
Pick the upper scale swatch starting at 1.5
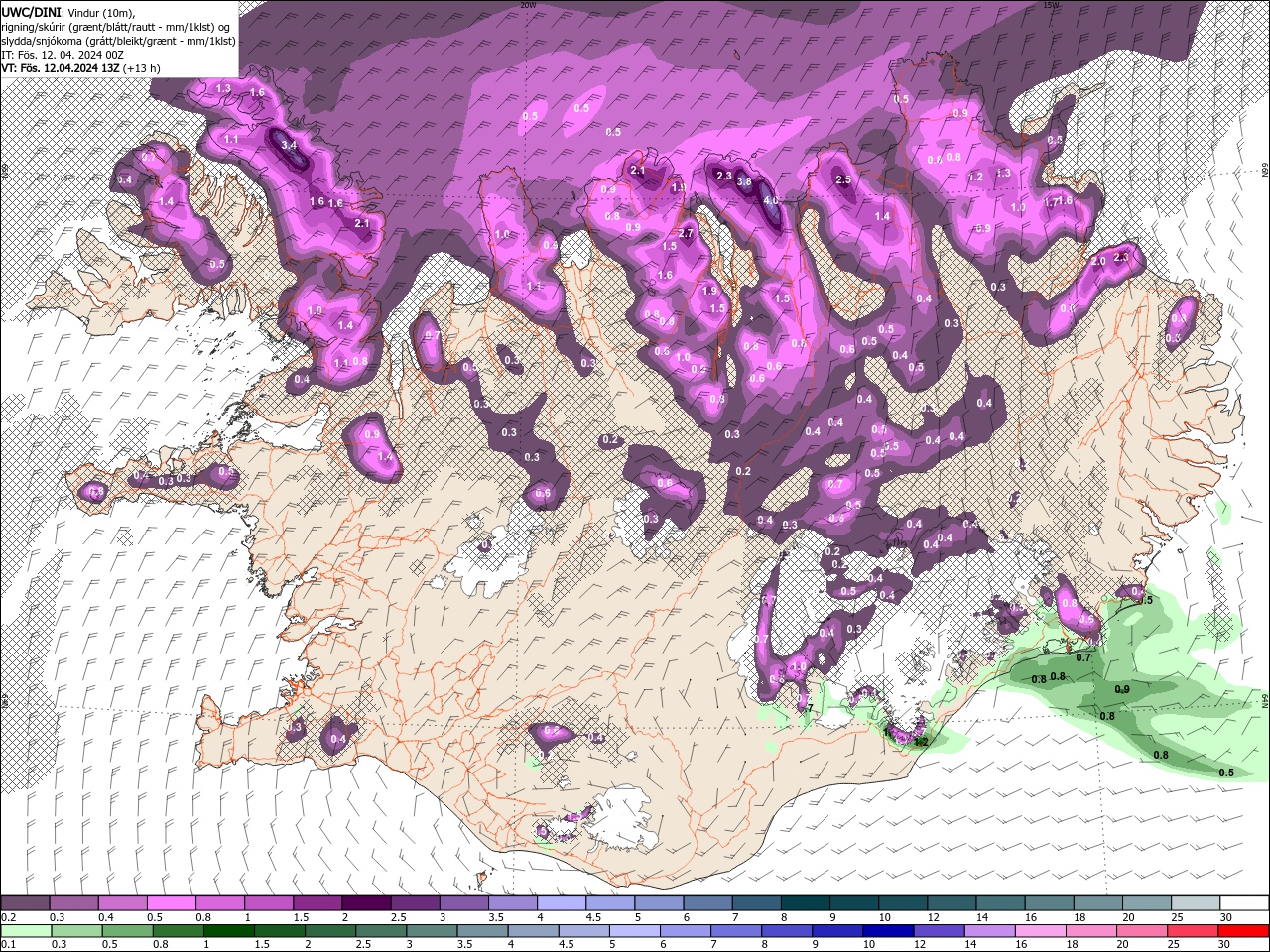click(x=317, y=903)
